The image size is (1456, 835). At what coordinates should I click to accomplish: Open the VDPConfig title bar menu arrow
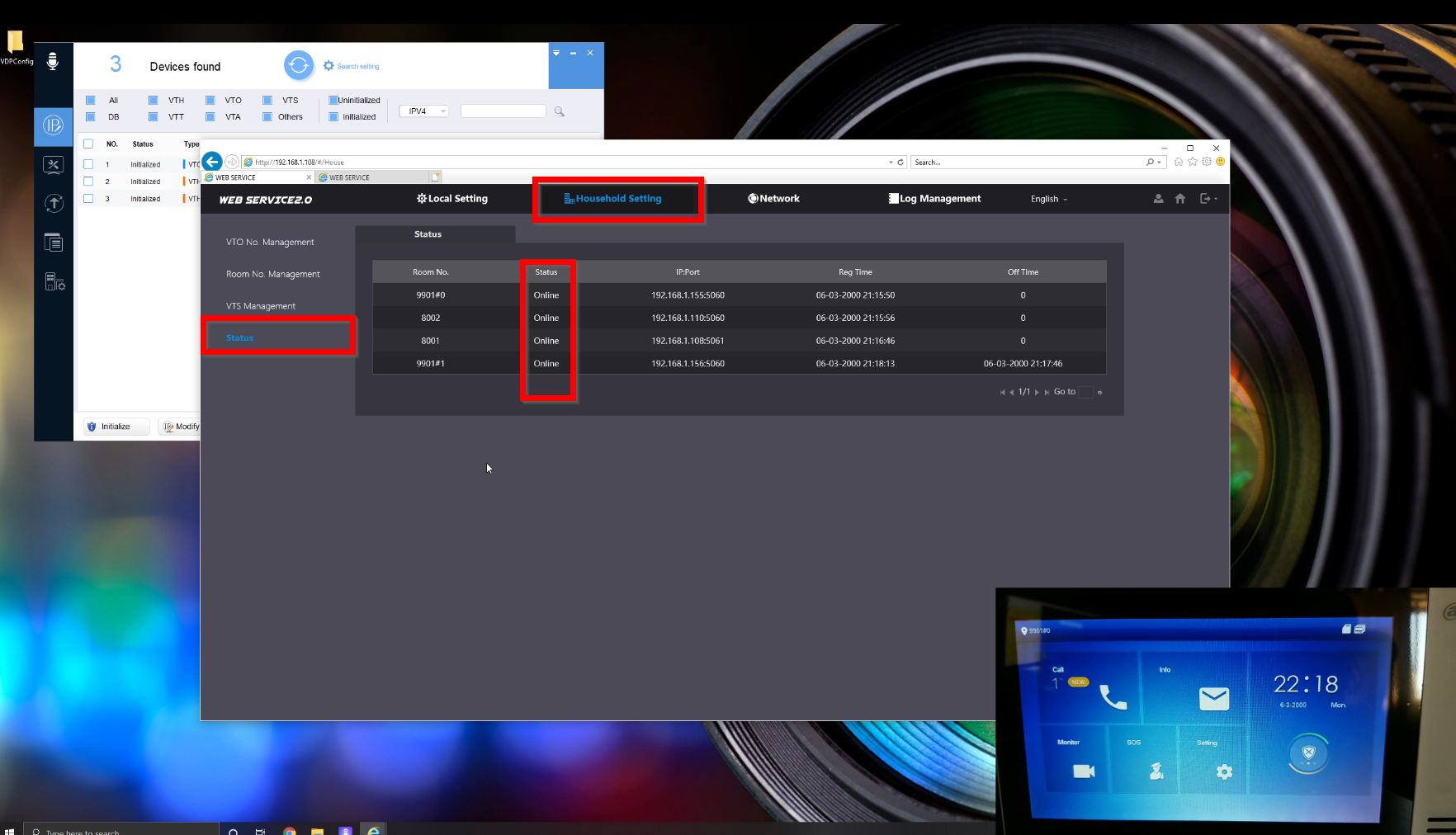[556, 53]
